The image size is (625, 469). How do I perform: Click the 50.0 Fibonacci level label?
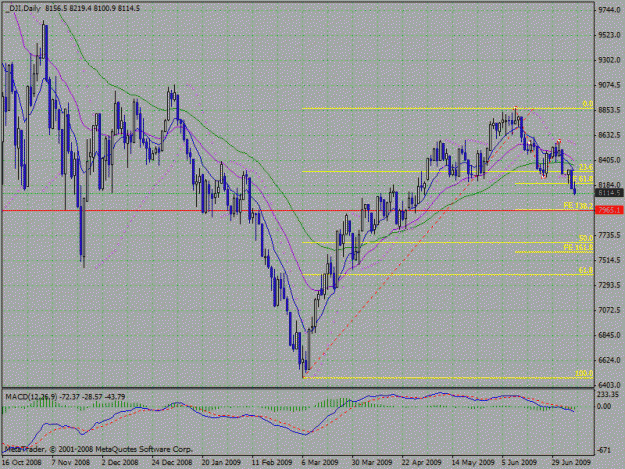tap(586, 238)
